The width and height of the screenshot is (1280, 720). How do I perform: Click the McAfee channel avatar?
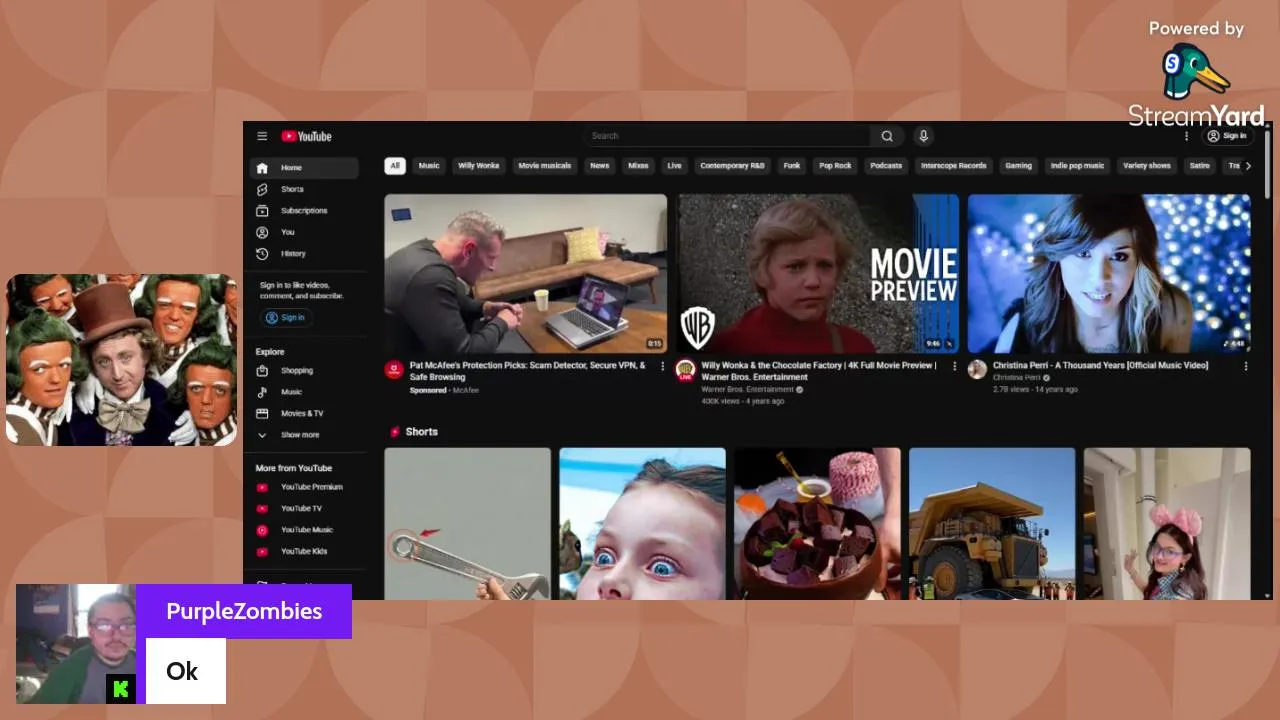point(394,370)
